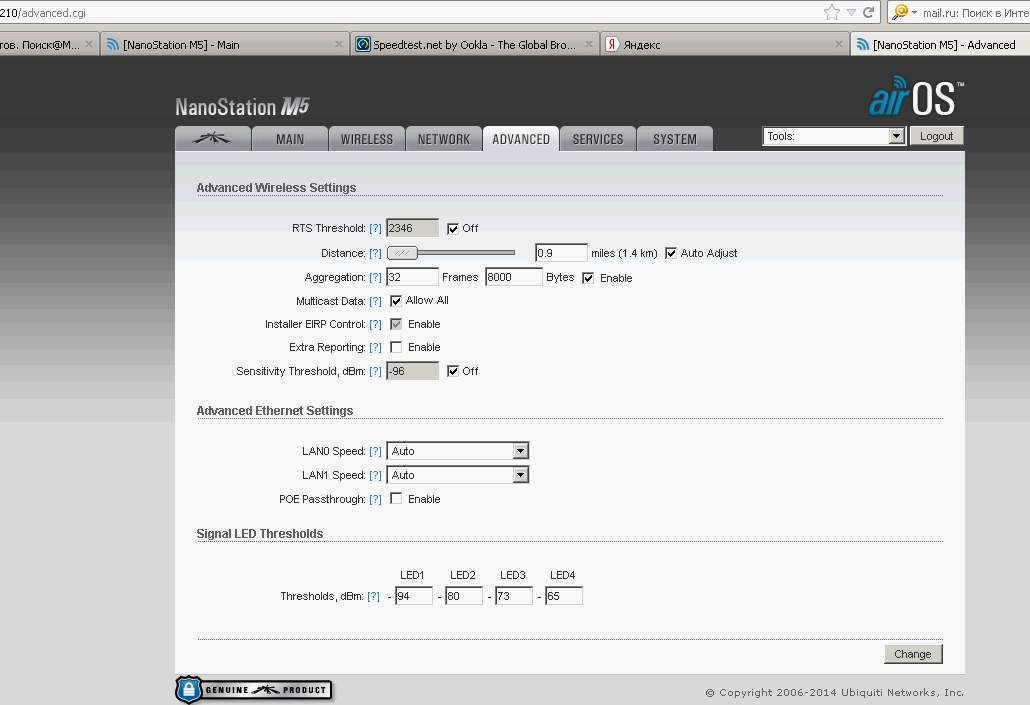This screenshot has width=1030, height=705.
Task: Switch to the Speedtest.net browser tab
Action: pyautogui.click(x=474, y=44)
